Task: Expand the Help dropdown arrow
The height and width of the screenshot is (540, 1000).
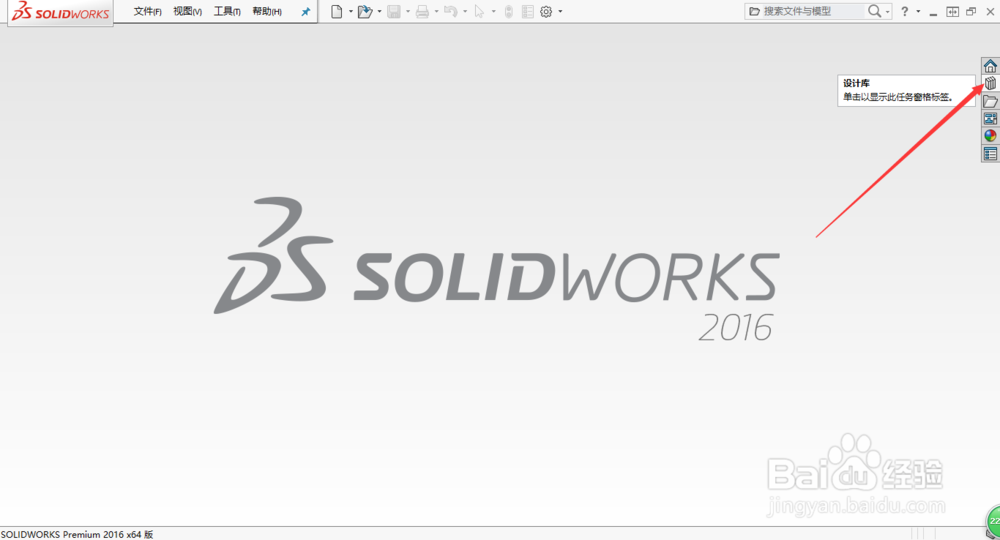Action: pos(918,11)
